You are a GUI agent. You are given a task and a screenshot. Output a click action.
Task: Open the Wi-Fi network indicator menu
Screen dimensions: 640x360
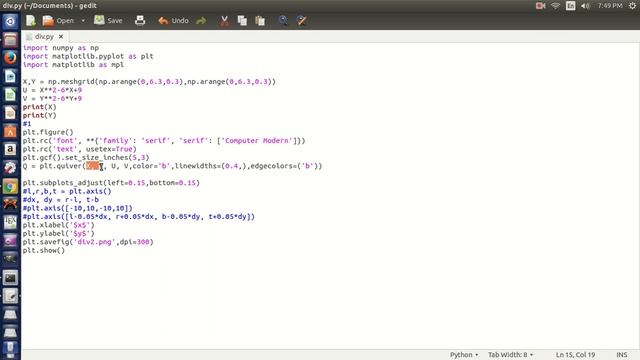tap(555, 6)
